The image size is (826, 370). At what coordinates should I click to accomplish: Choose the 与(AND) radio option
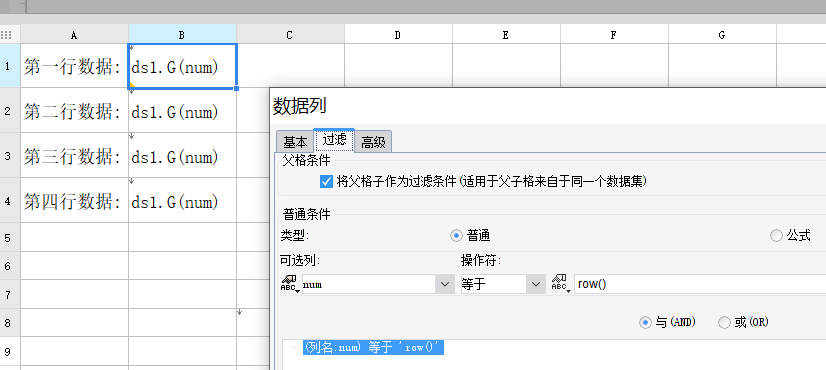[645, 323]
